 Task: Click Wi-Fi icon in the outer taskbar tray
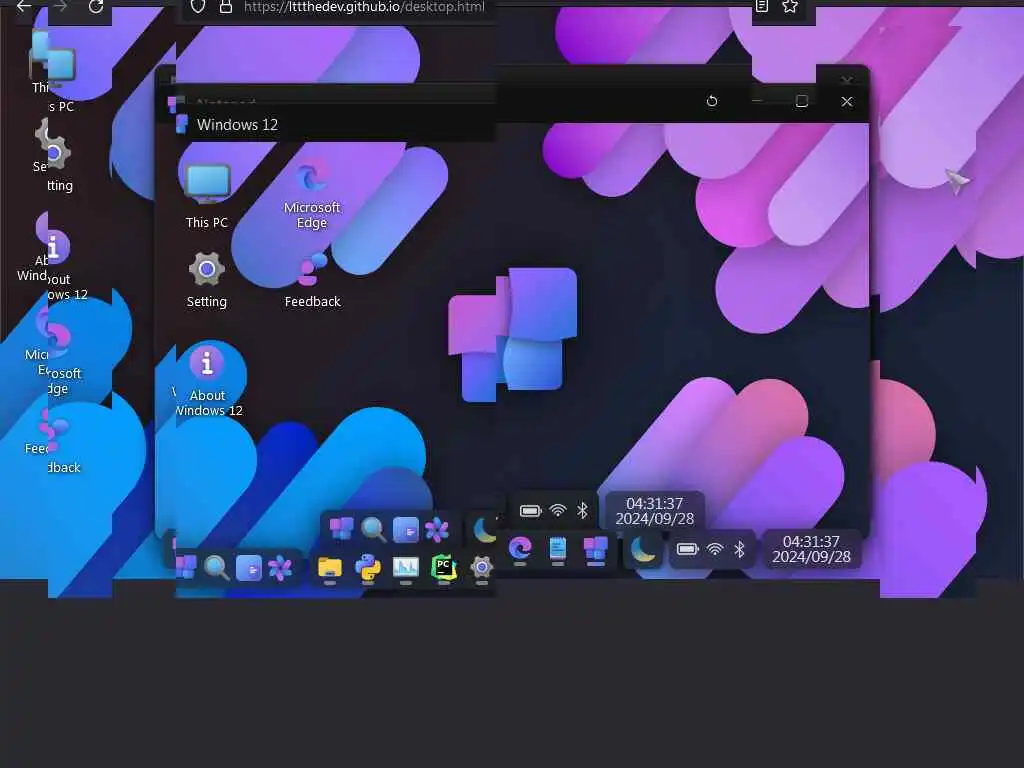click(x=715, y=549)
